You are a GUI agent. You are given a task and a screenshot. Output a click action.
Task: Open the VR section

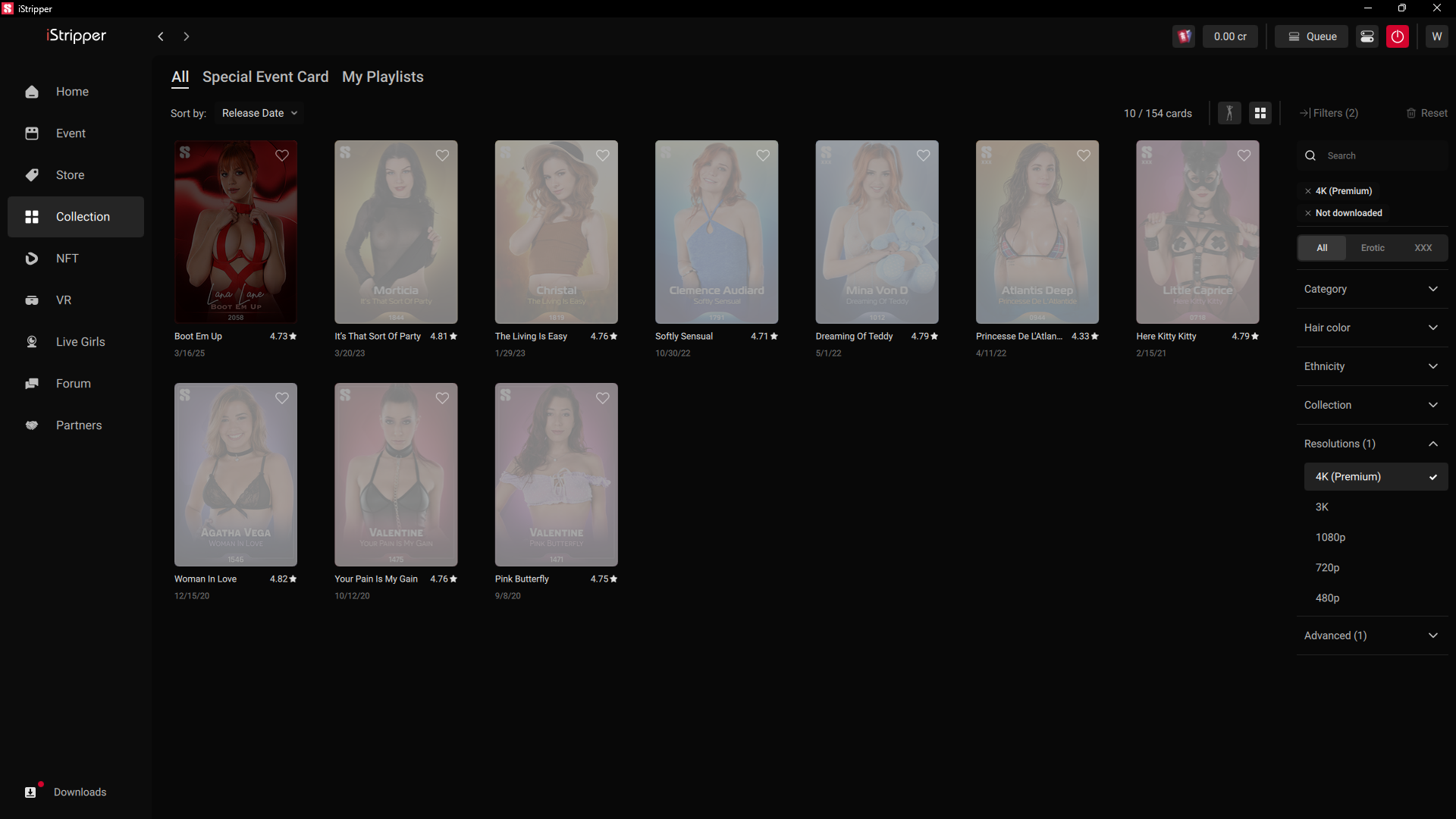click(x=64, y=300)
